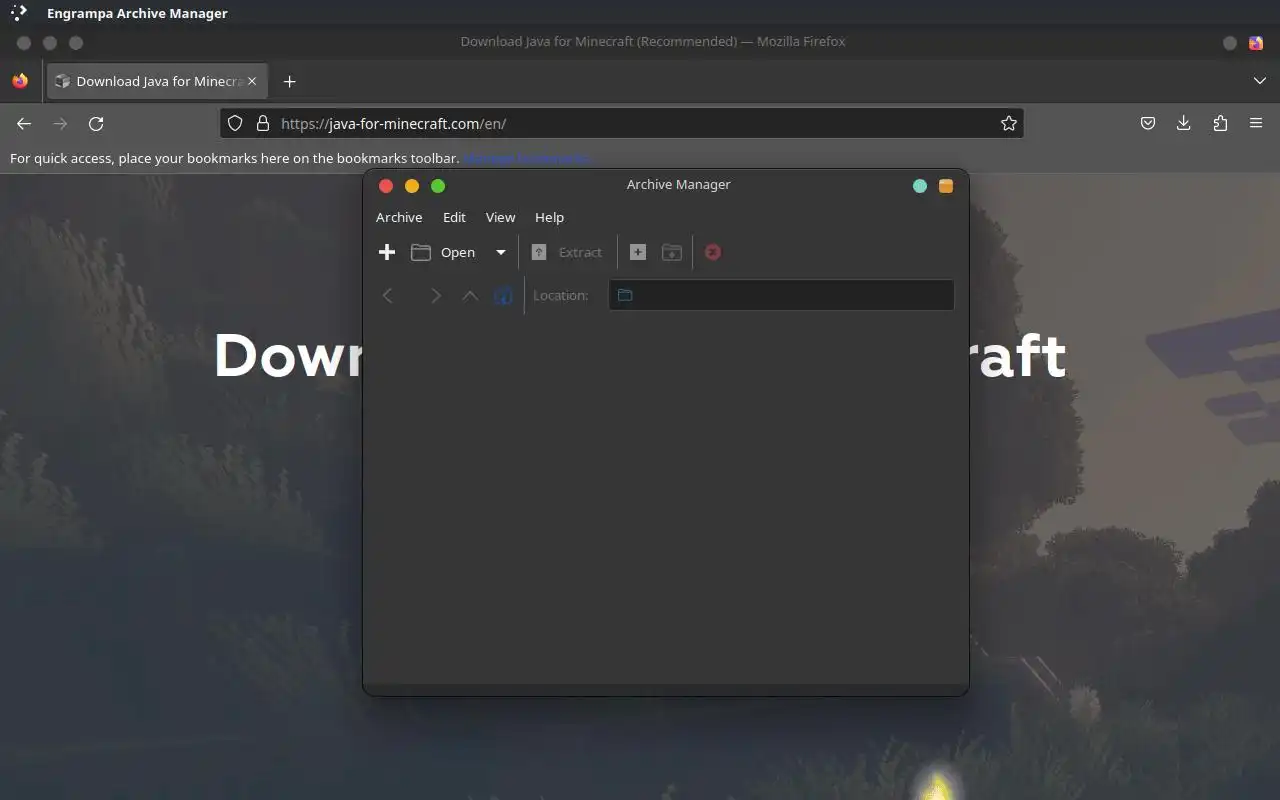Click Add files to archive icon
This screenshot has width=1280, height=800.
click(638, 252)
